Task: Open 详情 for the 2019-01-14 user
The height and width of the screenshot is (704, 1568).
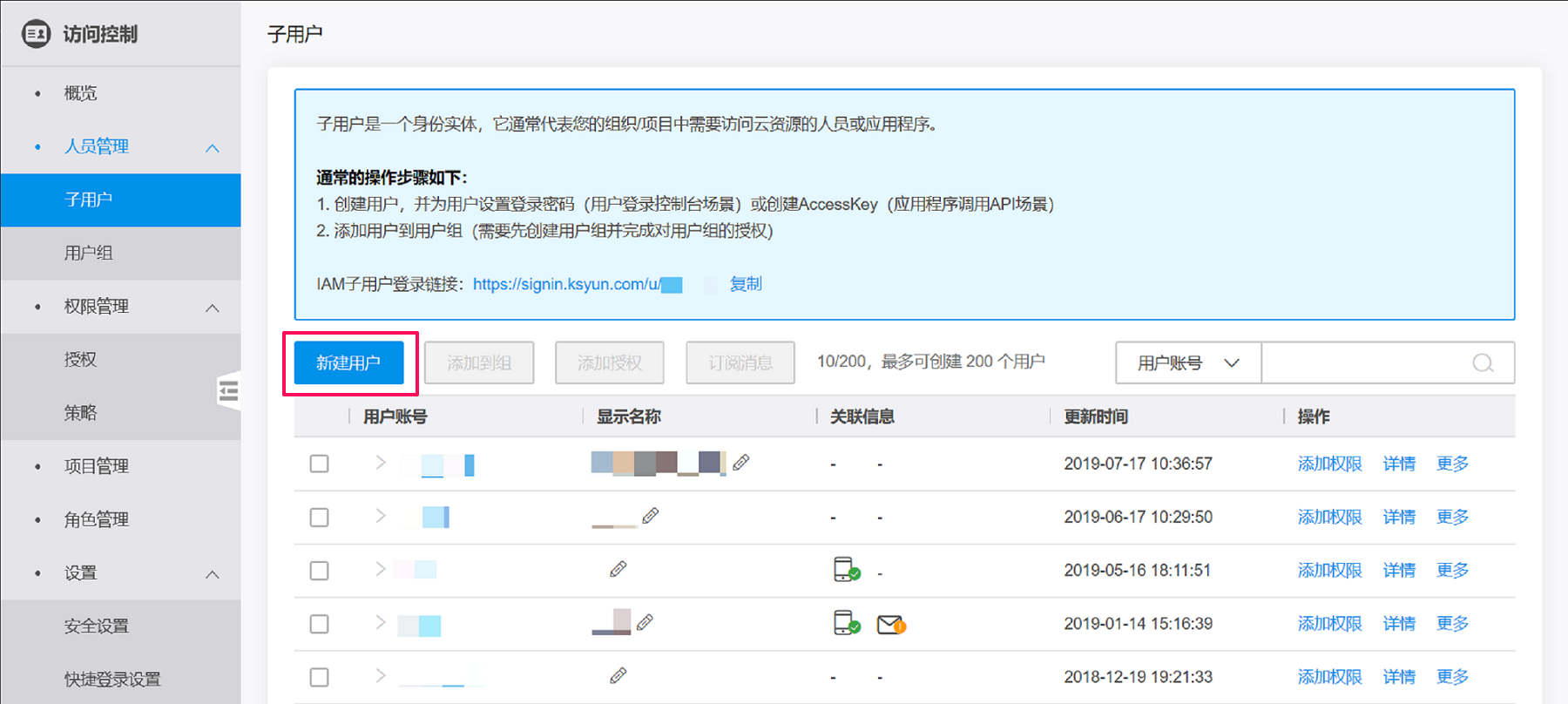Action: pyautogui.click(x=1399, y=623)
